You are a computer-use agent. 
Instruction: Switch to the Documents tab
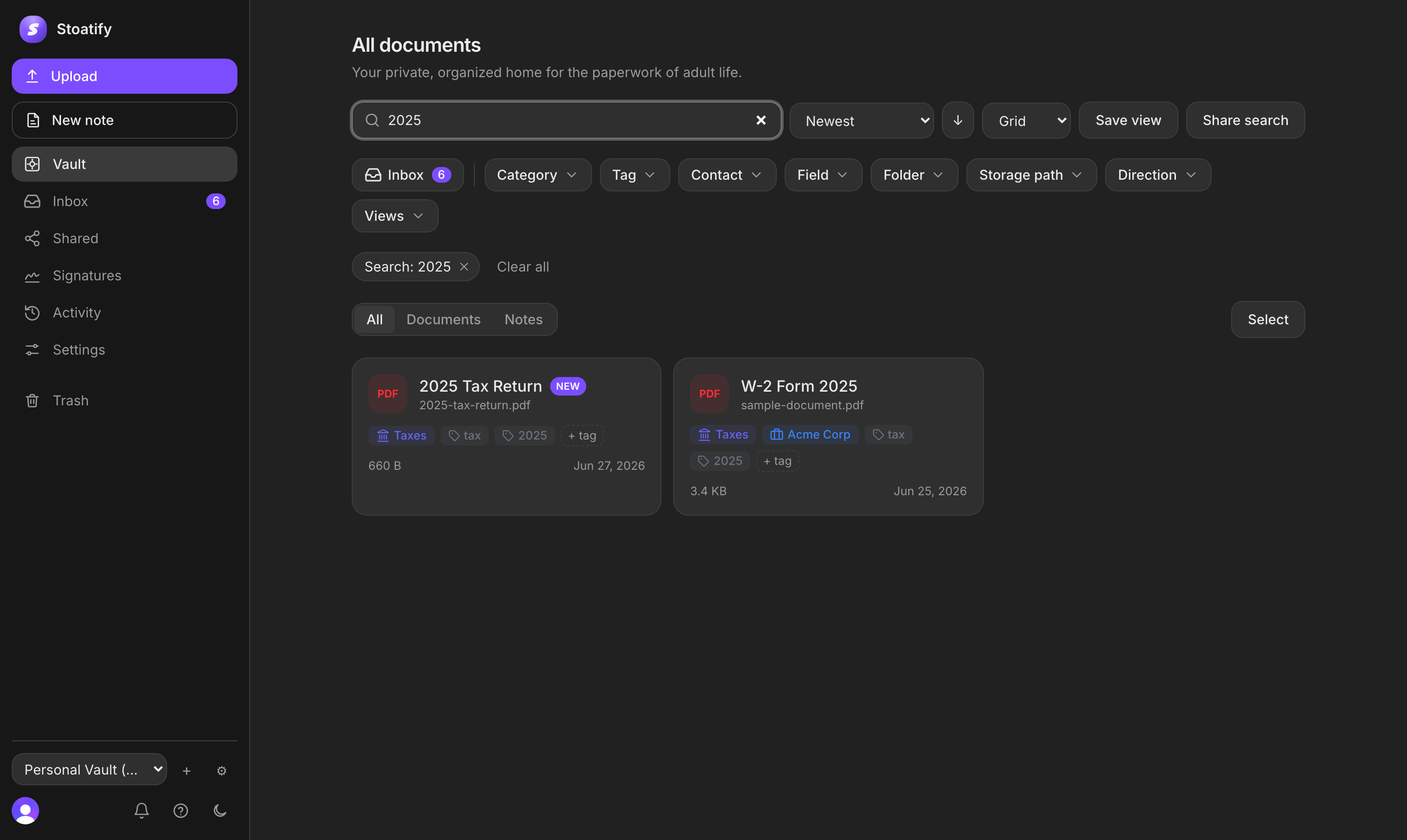coord(443,319)
